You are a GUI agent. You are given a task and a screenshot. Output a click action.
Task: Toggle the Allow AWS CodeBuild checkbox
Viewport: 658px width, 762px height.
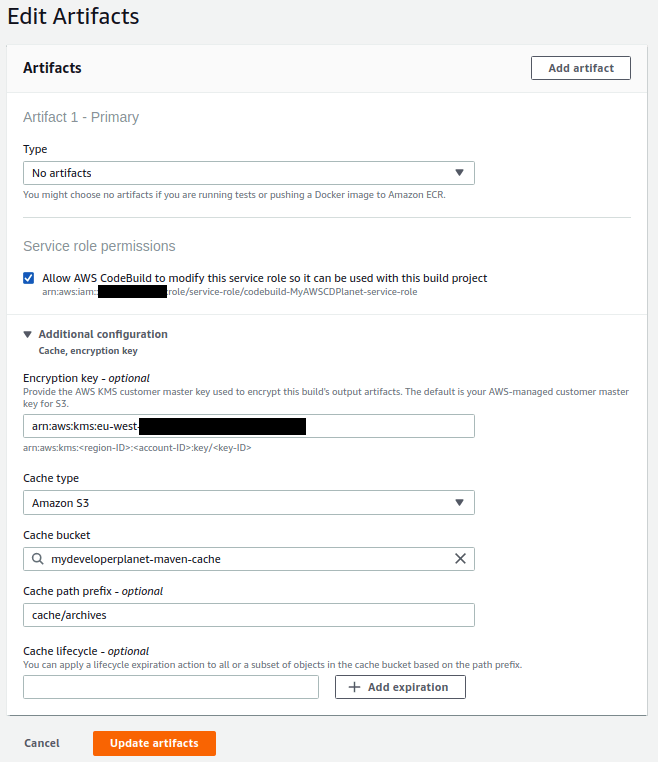pyautogui.click(x=29, y=278)
